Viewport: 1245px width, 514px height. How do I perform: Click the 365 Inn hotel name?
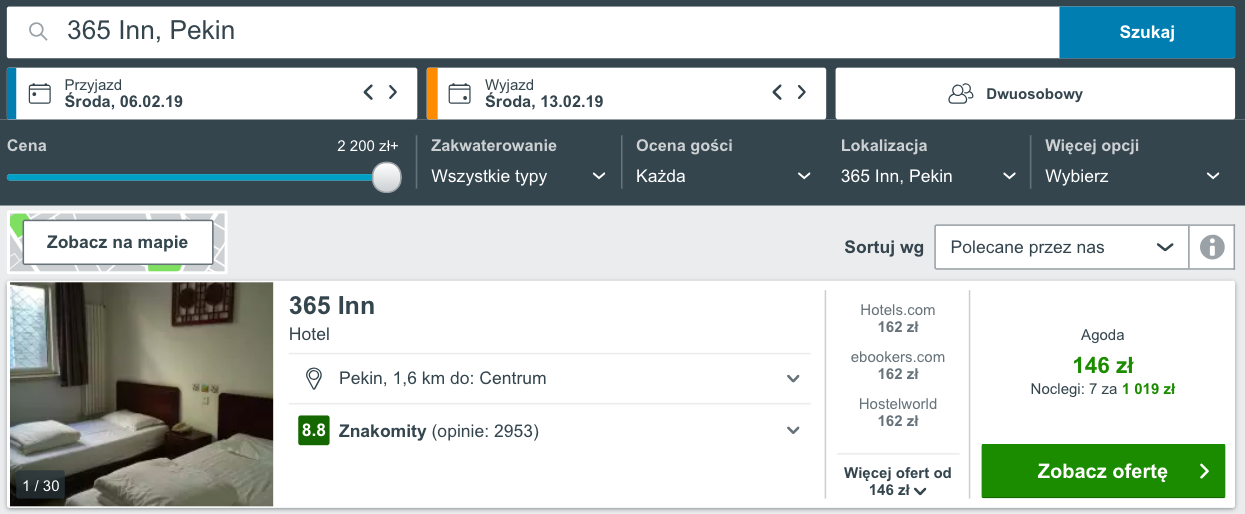click(x=332, y=306)
